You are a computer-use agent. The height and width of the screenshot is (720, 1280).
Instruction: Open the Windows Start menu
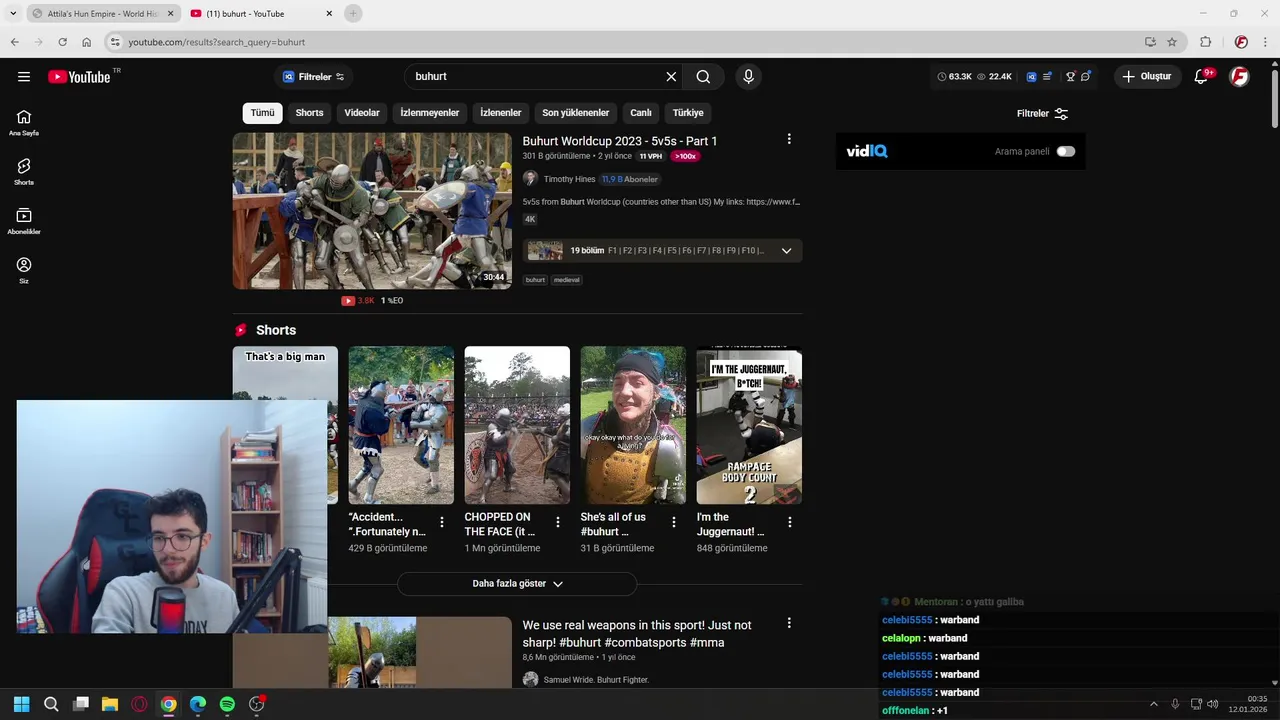22,704
